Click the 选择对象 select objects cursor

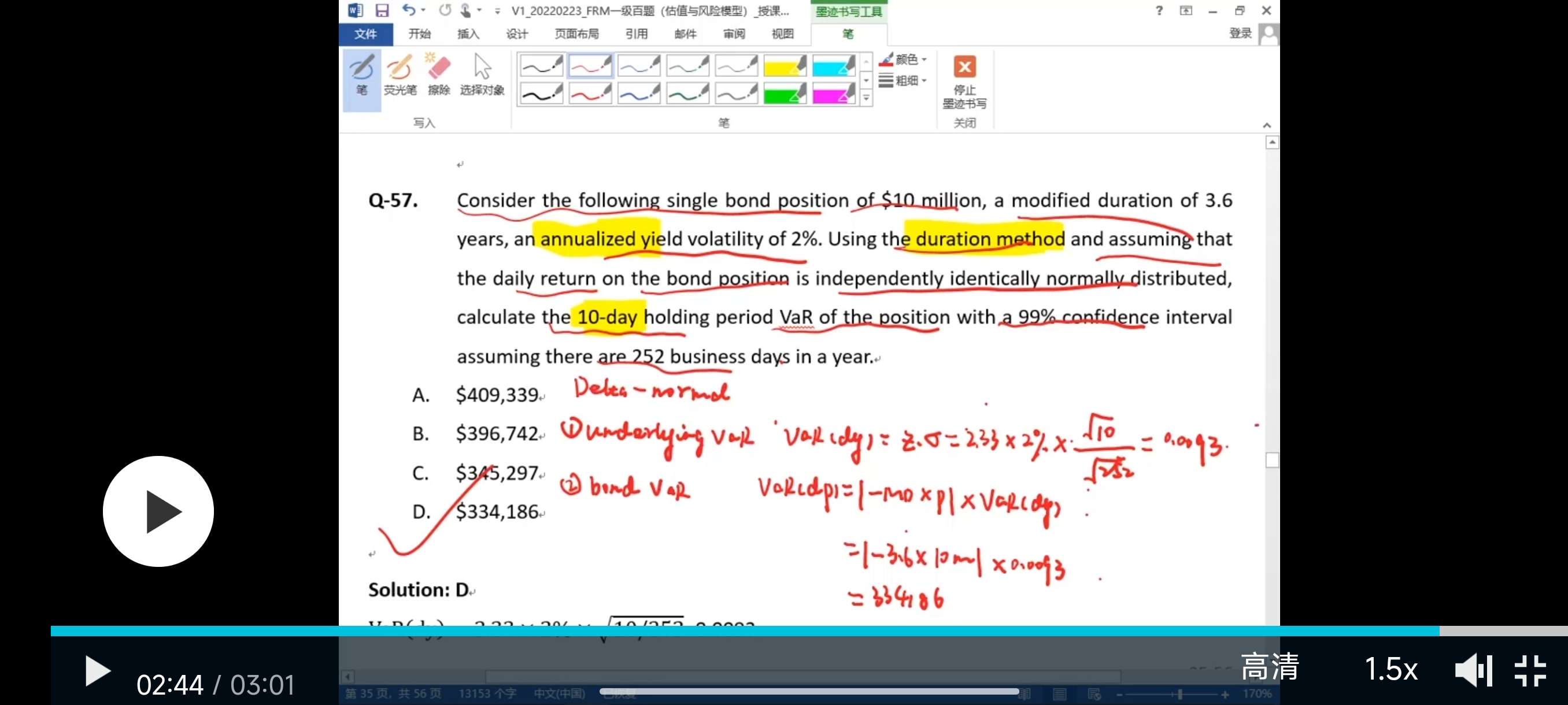[482, 77]
